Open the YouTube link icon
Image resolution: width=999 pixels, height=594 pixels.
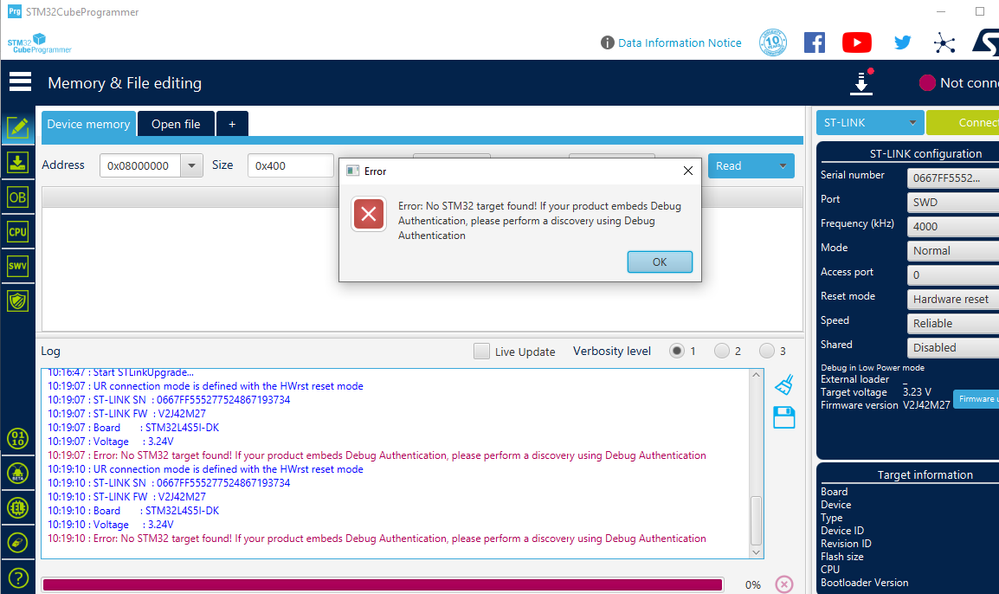point(857,43)
